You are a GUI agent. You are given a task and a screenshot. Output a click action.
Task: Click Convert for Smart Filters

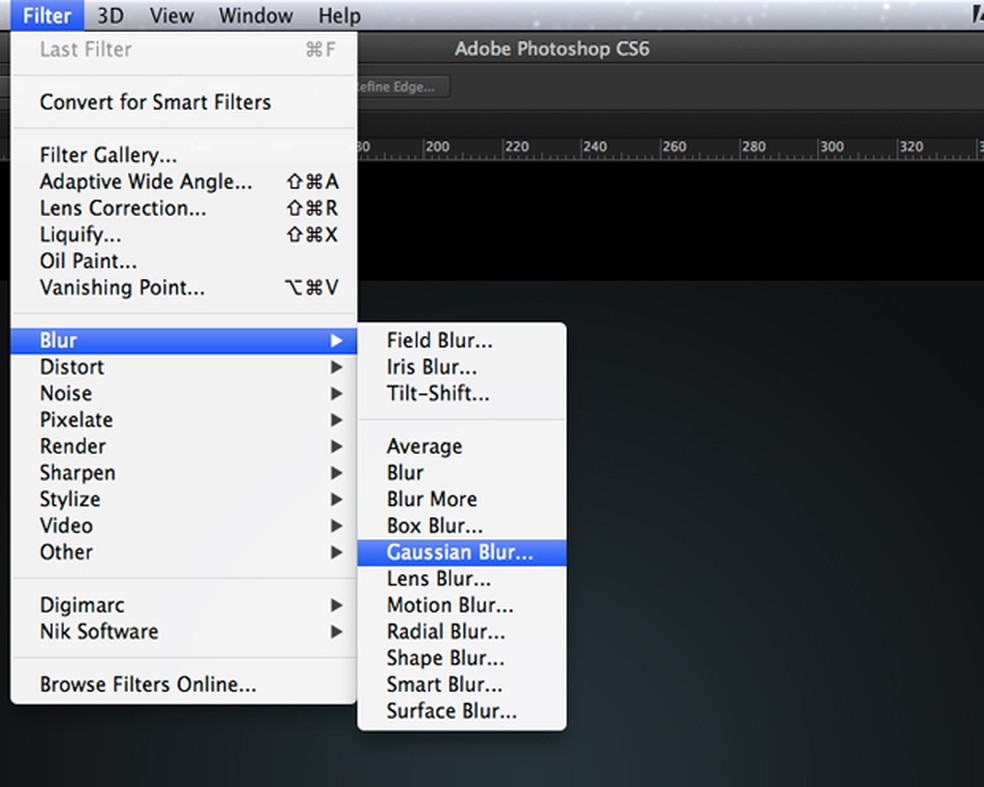click(x=155, y=102)
